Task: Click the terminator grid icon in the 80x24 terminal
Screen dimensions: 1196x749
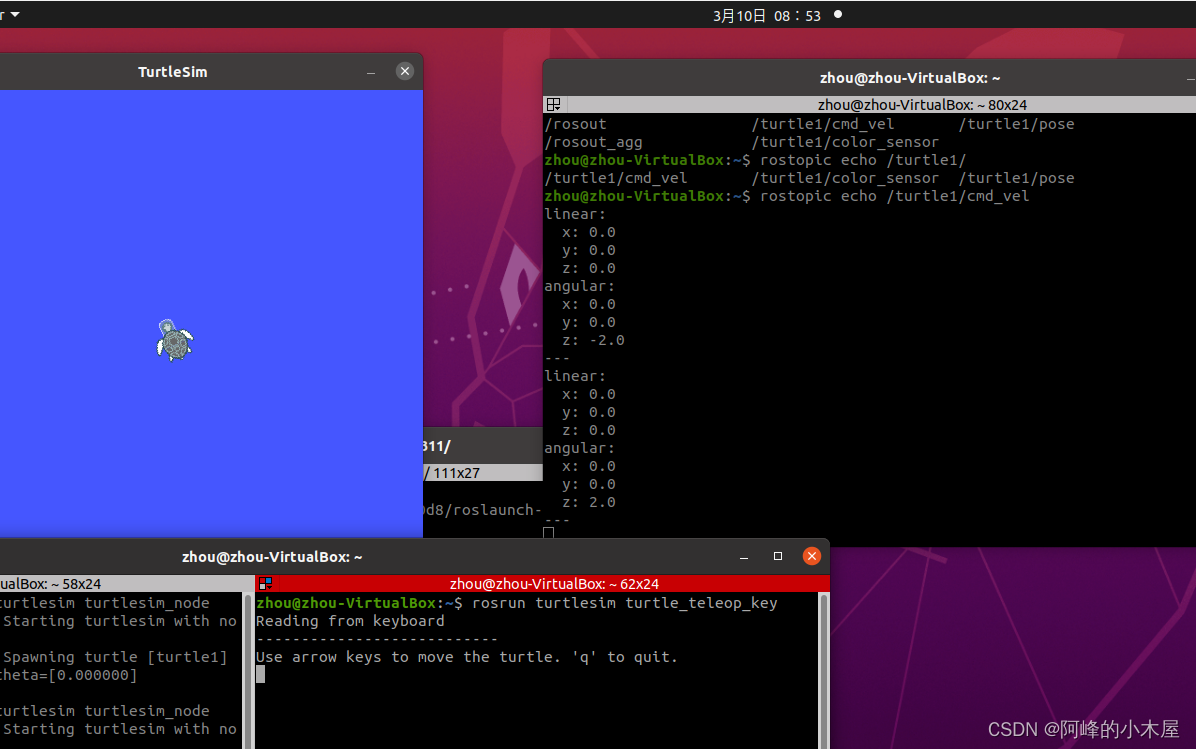Action: (x=554, y=104)
